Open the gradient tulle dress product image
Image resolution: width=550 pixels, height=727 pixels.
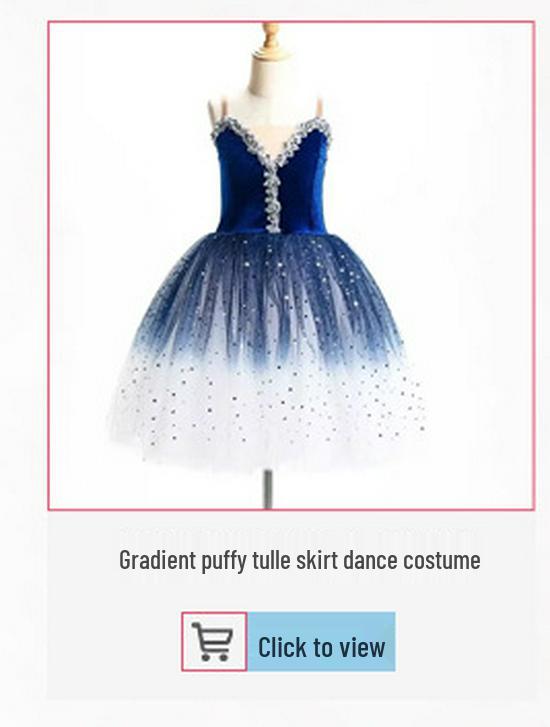click(x=291, y=266)
